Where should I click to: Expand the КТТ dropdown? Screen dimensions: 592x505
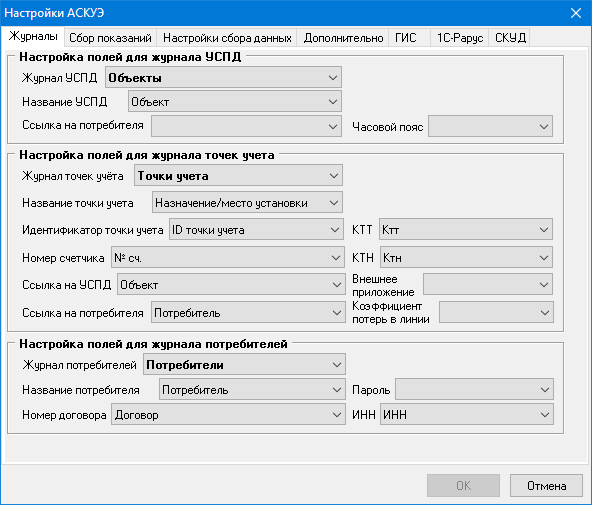click(x=466, y=229)
